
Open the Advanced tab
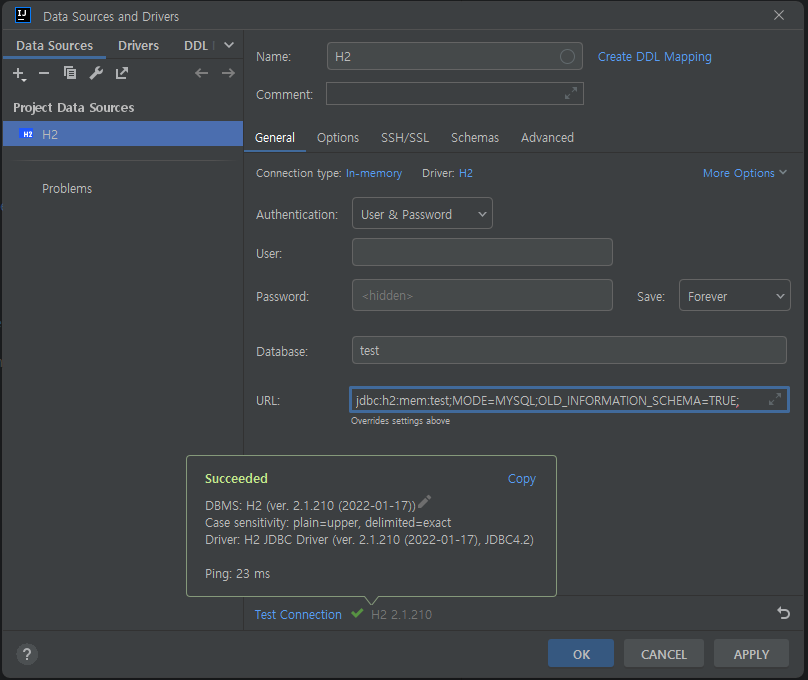point(547,138)
